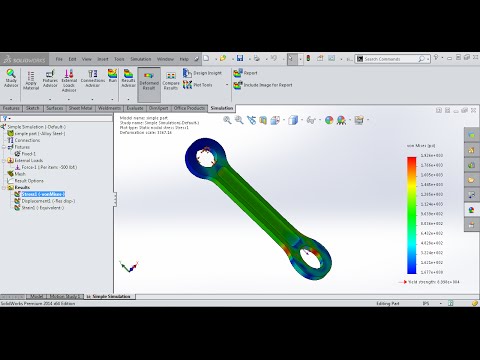
Task: Switch to the Evaluate tab
Action: point(135,108)
